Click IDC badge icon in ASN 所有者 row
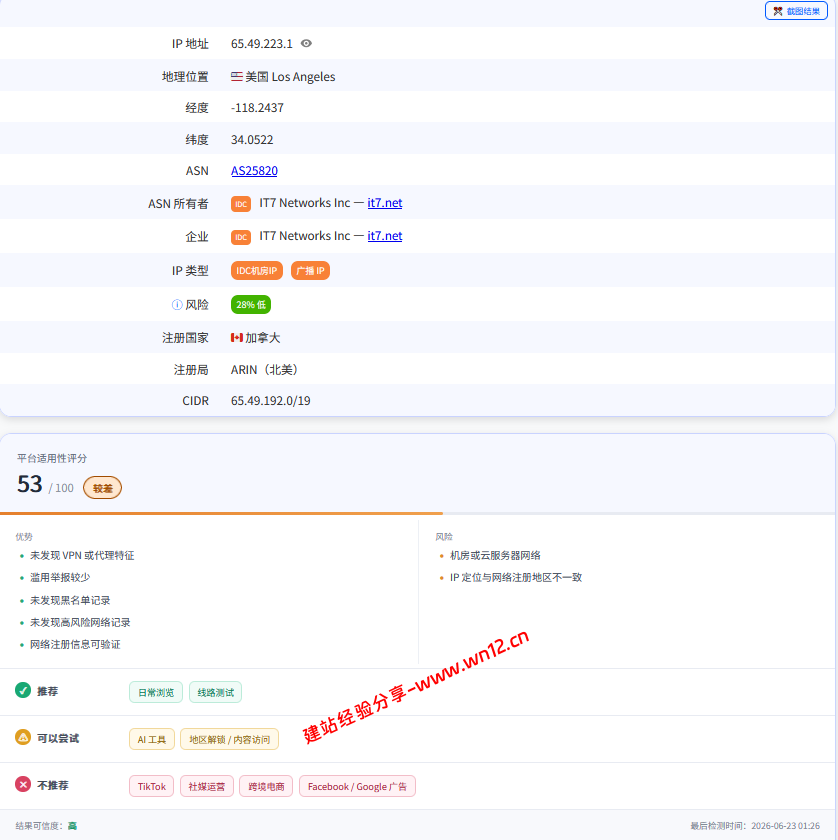Screen dimensions: 838x840 coord(241,204)
